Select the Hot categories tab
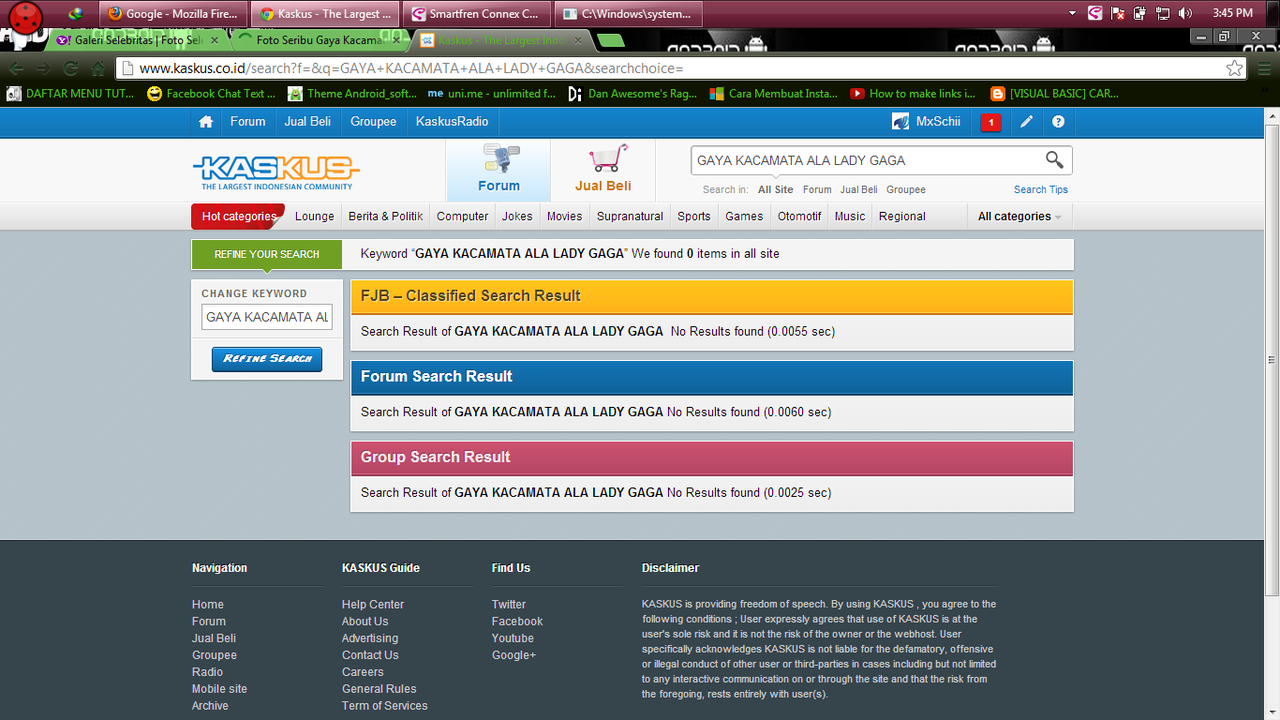This screenshot has width=1280, height=720. [x=238, y=216]
